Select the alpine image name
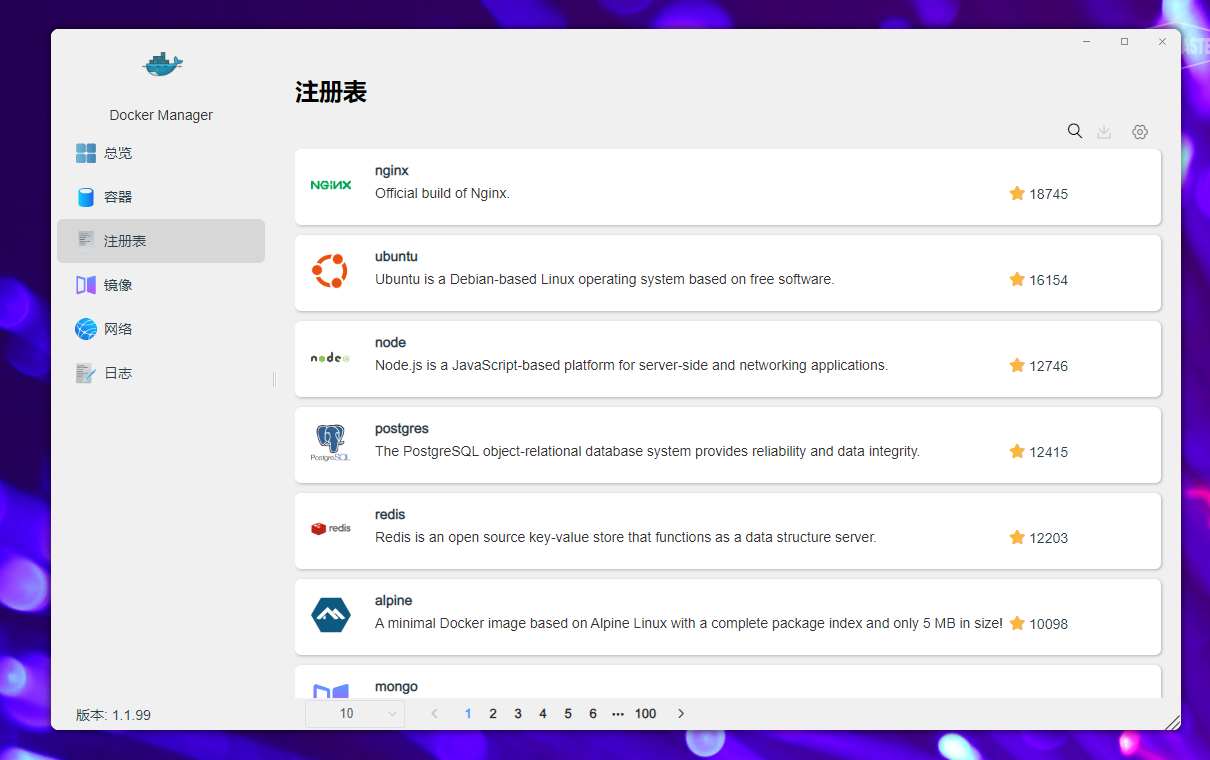 point(394,601)
